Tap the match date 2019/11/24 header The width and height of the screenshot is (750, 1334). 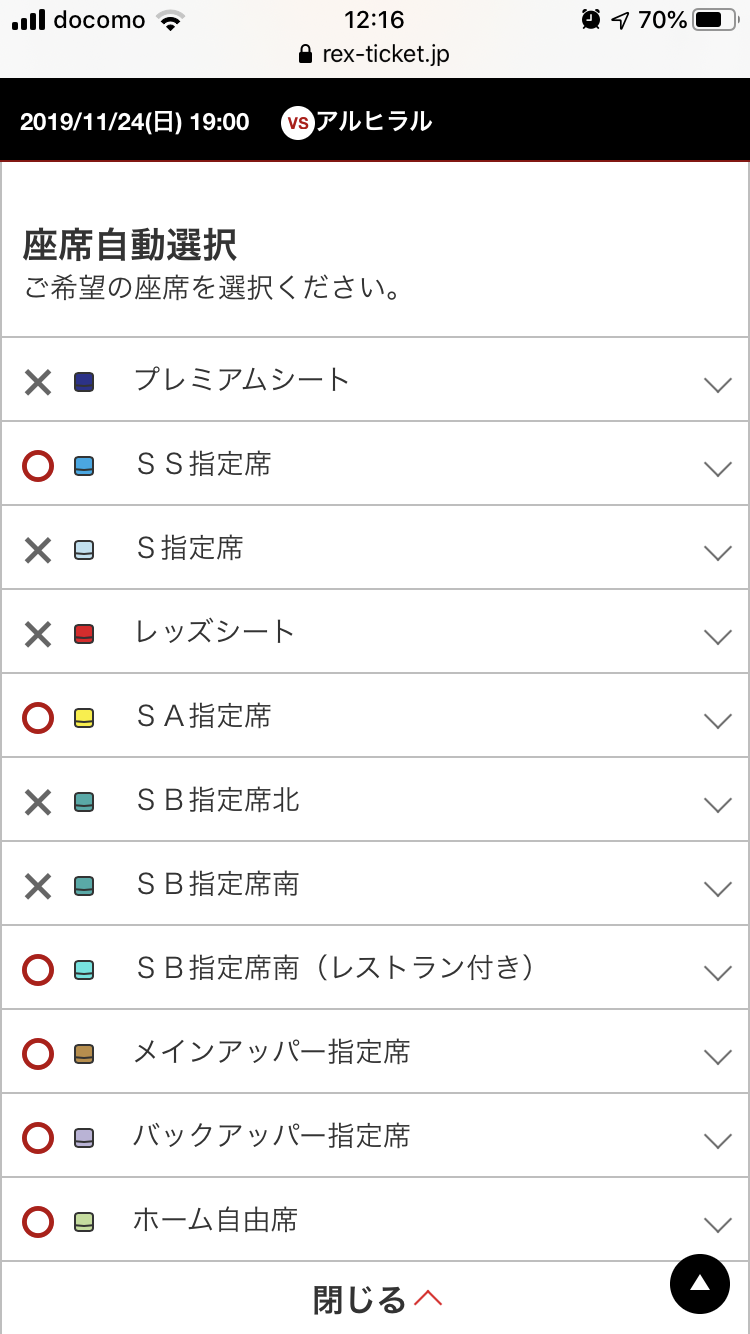[134, 122]
